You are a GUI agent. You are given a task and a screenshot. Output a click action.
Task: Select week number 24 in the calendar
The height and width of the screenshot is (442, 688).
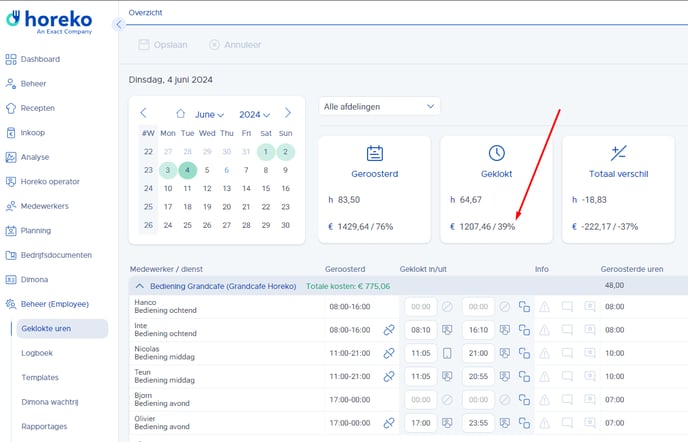[x=148, y=188]
